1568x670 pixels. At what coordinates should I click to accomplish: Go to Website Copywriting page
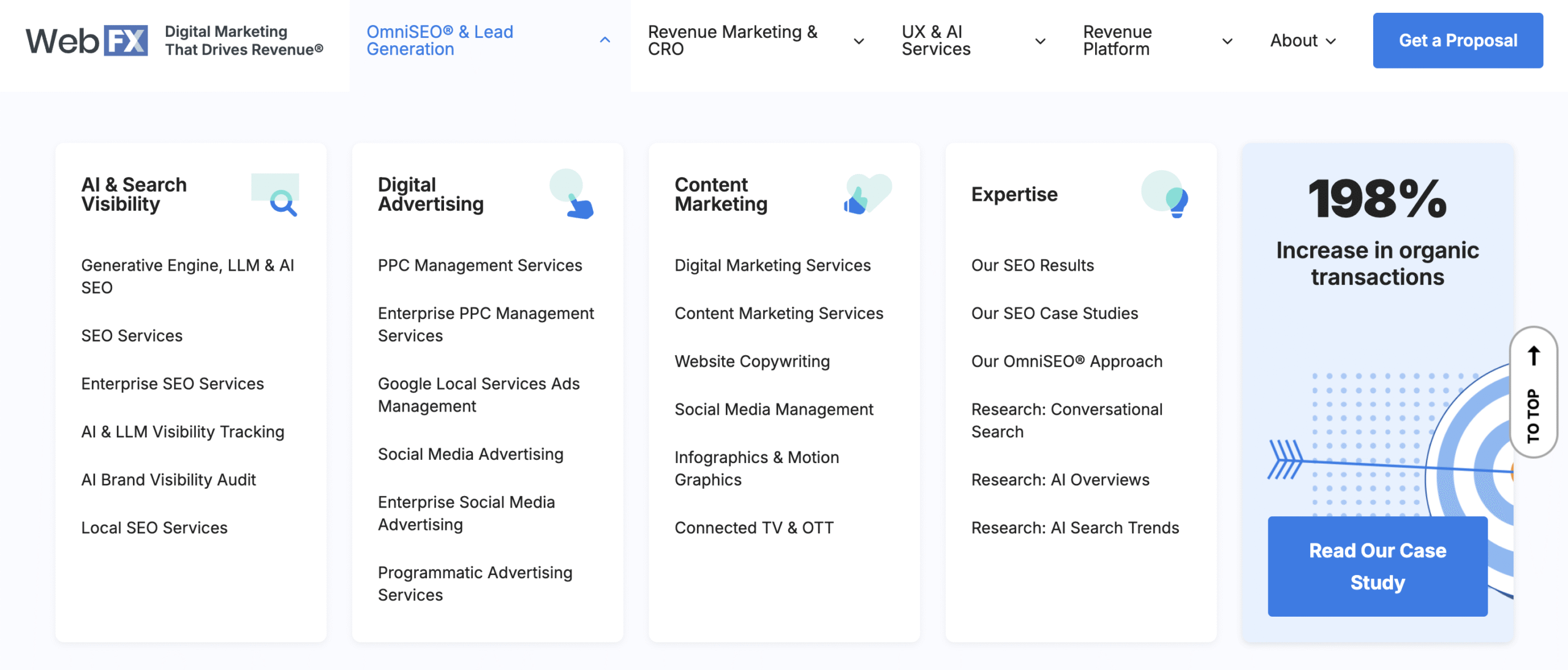coord(752,361)
